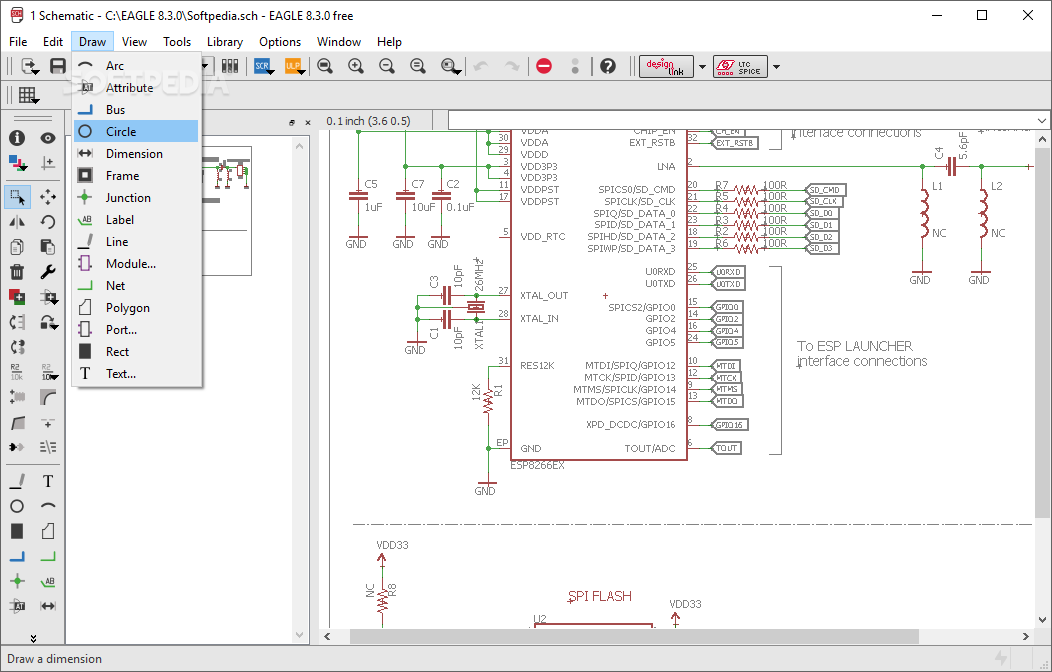Choose the Rotate tool
The image size is (1052, 672).
(x=48, y=222)
